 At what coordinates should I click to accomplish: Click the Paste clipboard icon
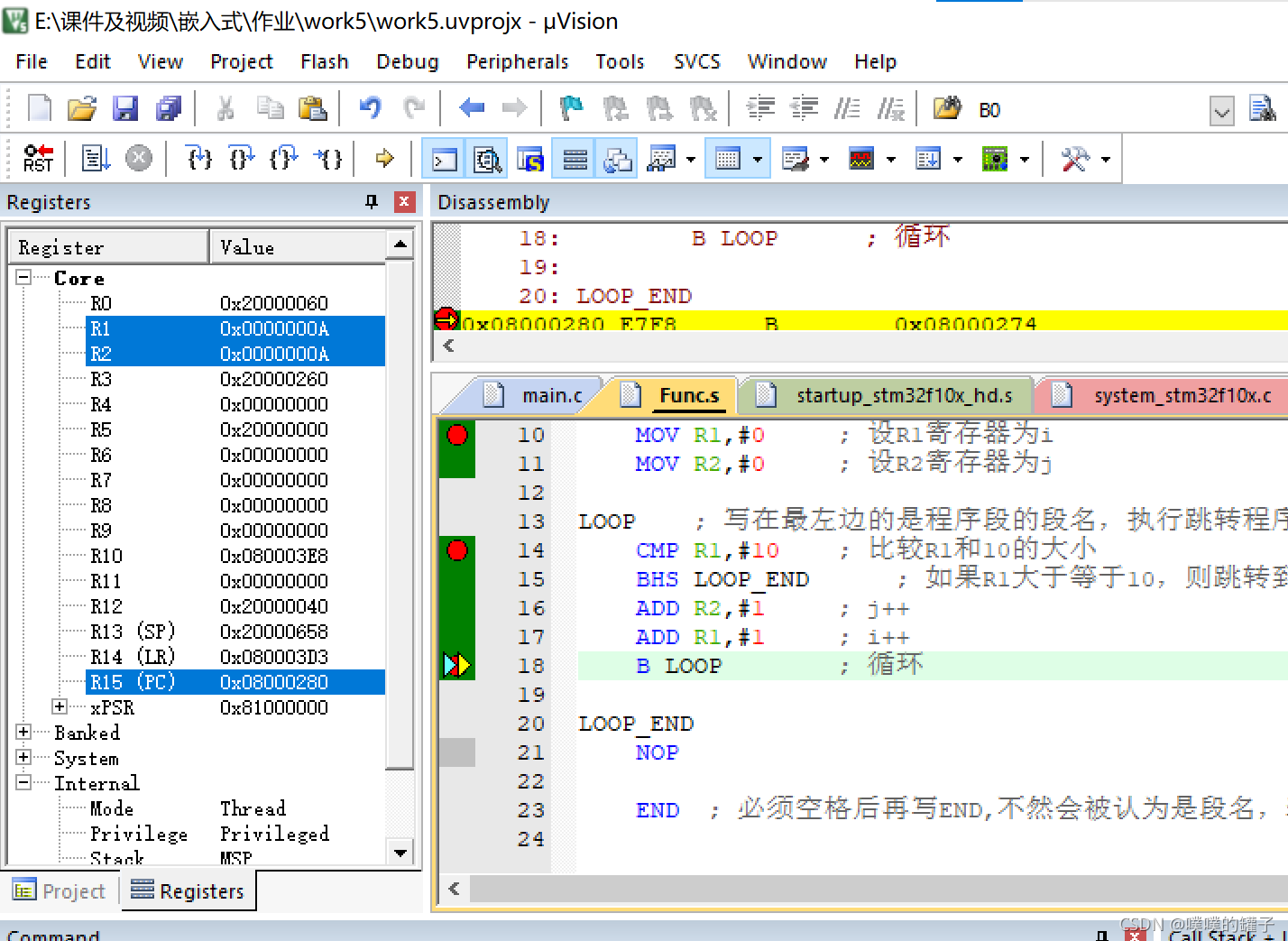pos(312,109)
